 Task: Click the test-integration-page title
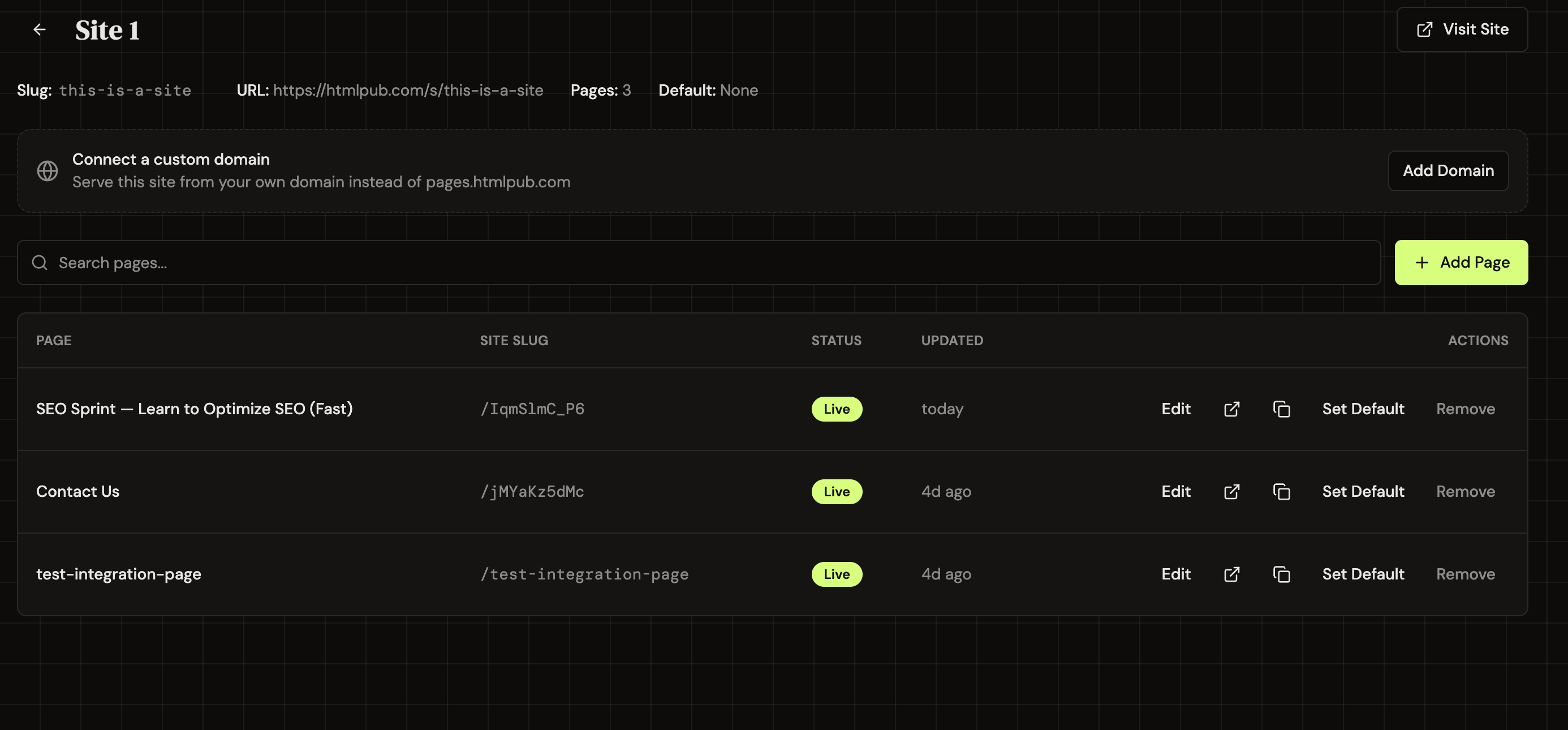tap(119, 574)
